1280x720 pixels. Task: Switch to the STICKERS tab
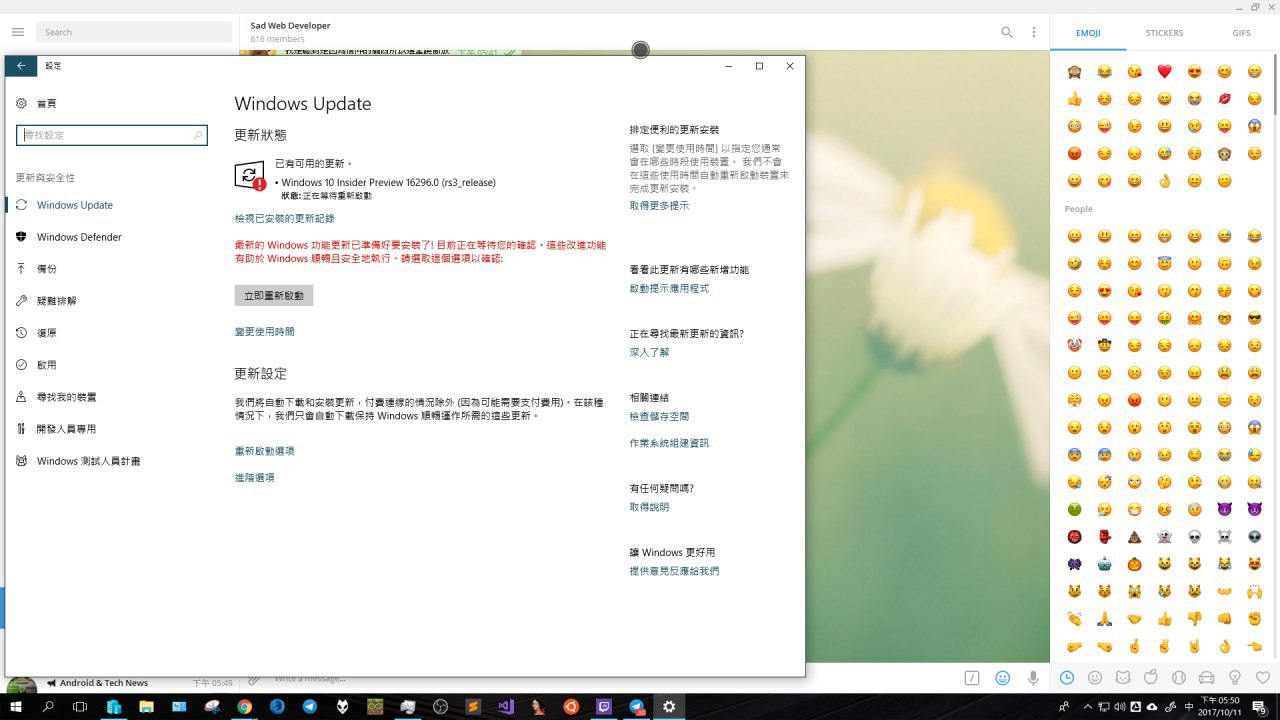pos(1164,33)
